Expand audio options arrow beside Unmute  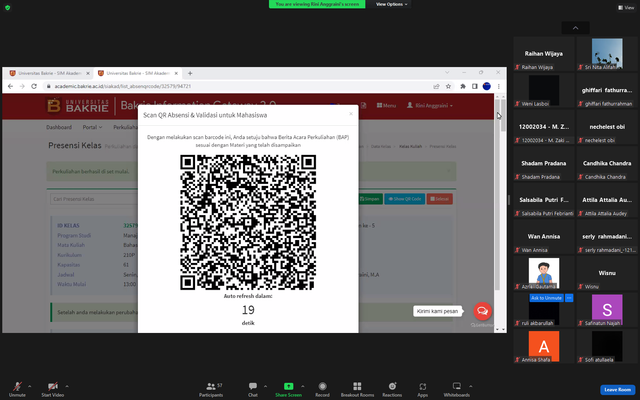[29, 386]
